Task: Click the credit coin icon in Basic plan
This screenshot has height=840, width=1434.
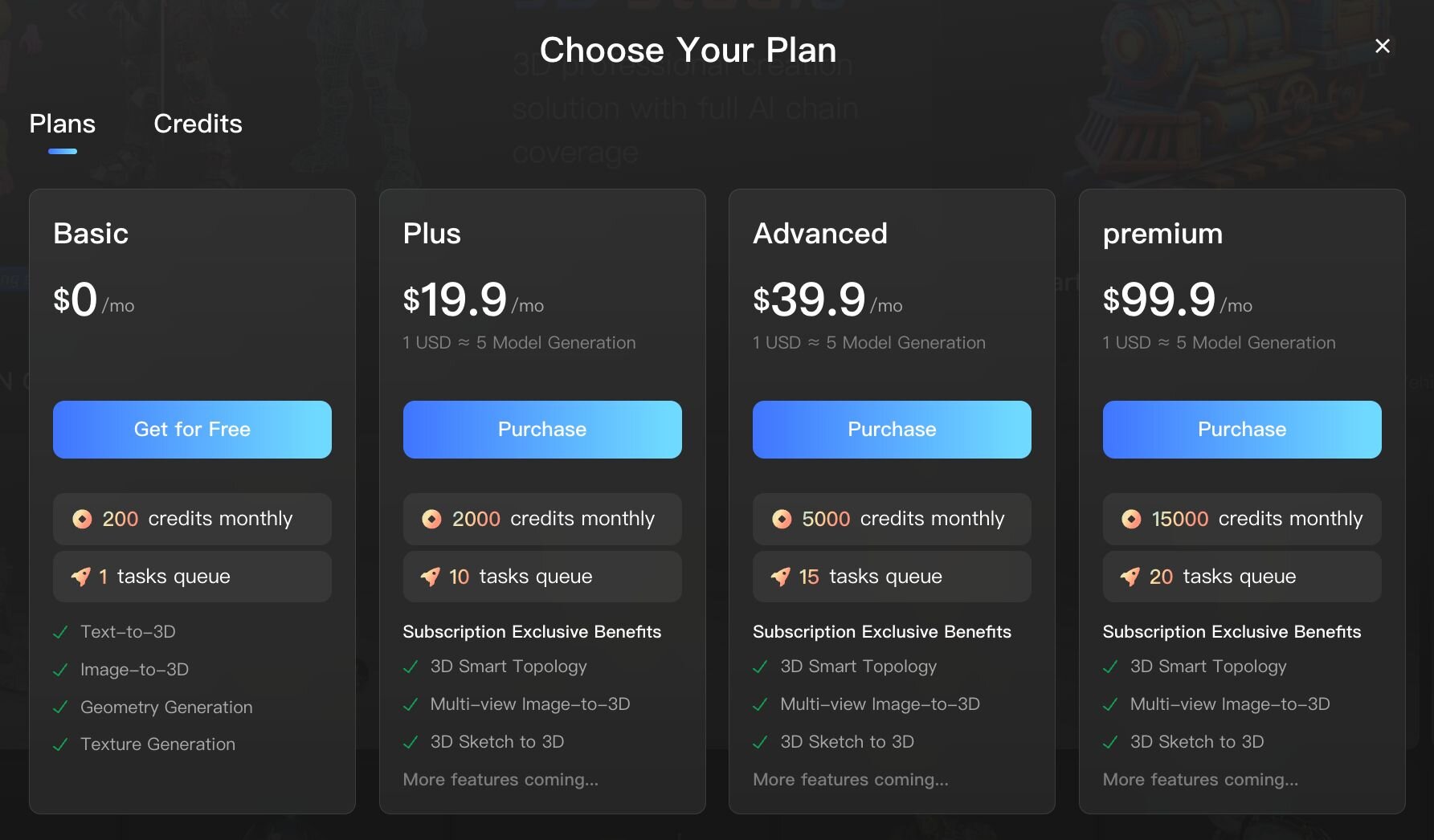Action: (x=82, y=520)
